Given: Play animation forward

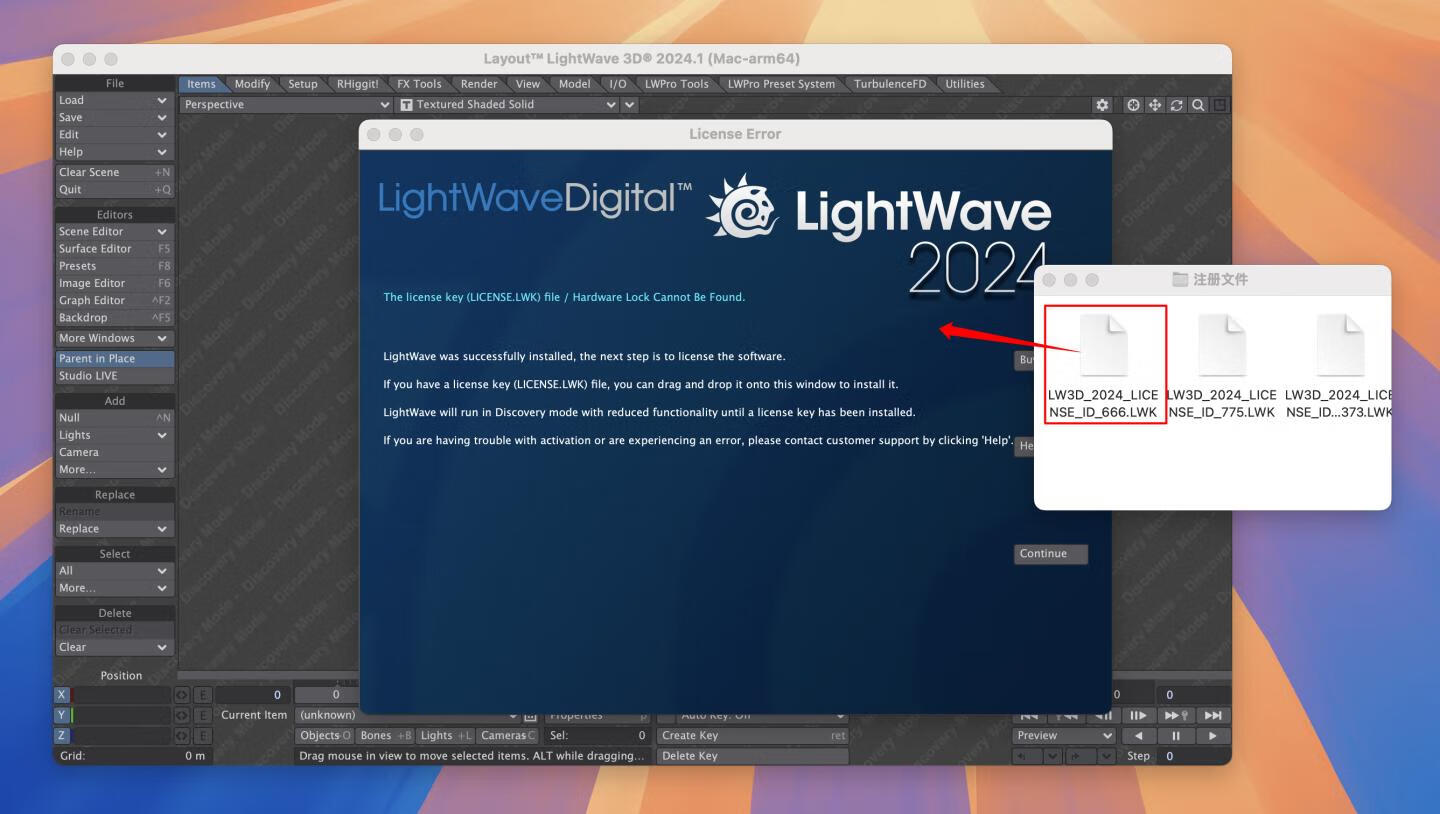Looking at the screenshot, I should click(1213, 736).
